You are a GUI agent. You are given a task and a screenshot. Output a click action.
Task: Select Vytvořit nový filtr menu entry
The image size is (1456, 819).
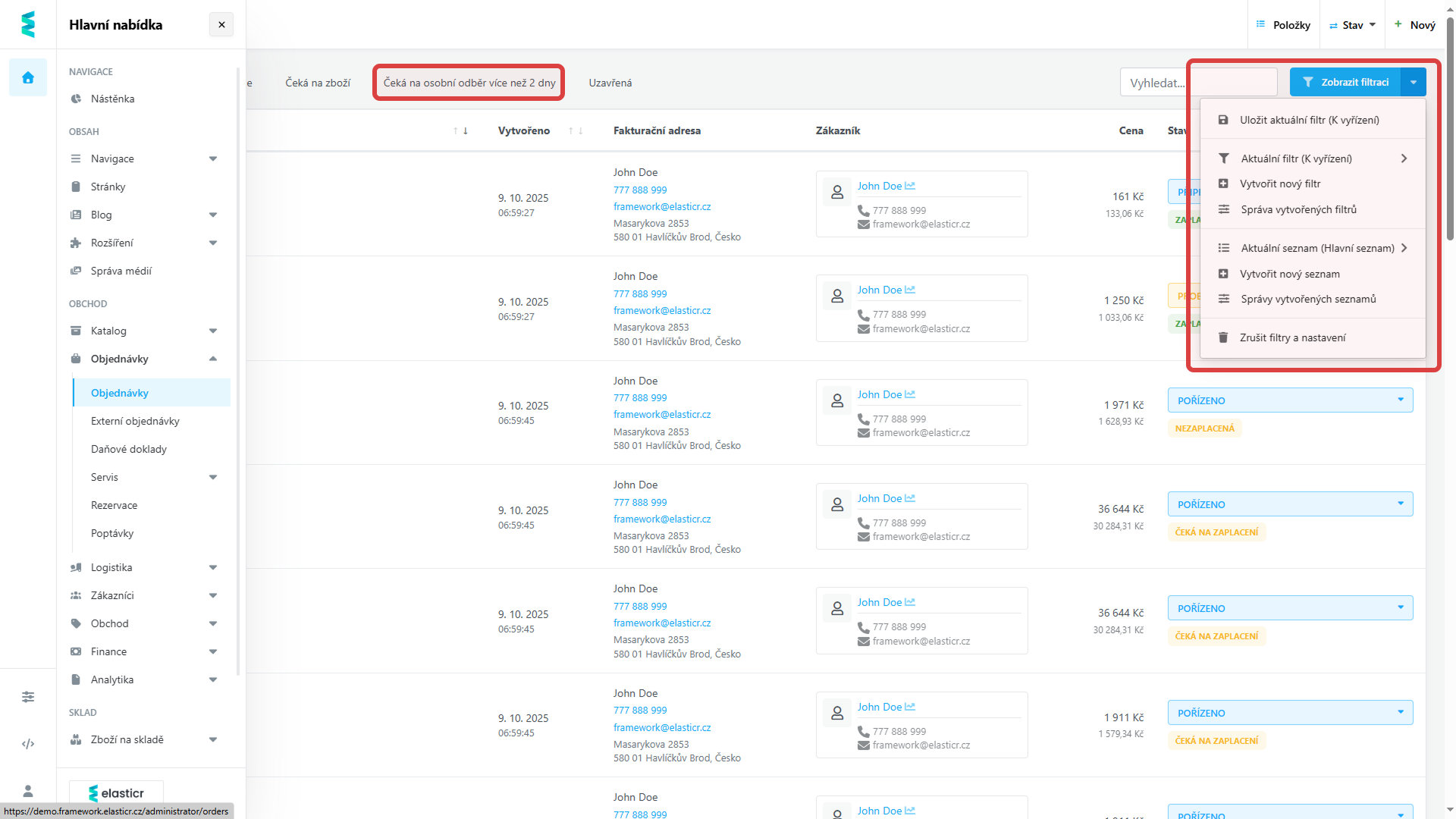(x=1280, y=184)
